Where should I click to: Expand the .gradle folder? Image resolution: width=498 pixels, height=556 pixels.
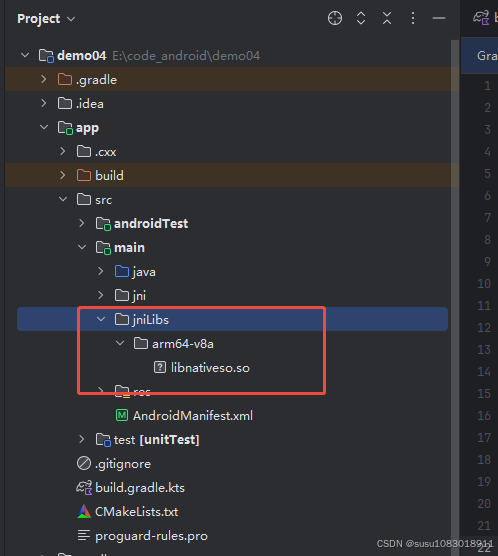click(44, 79)
